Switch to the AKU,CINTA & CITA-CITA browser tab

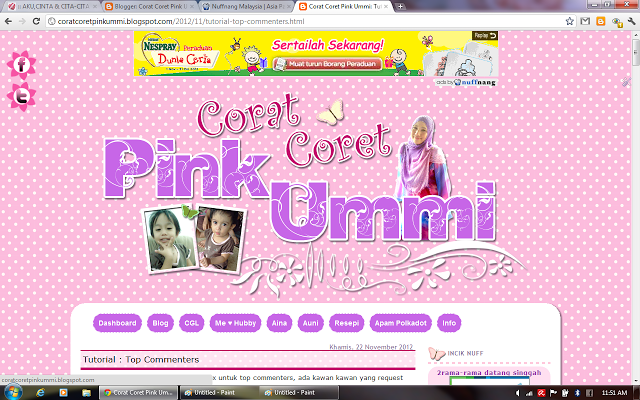coord(50,6)
